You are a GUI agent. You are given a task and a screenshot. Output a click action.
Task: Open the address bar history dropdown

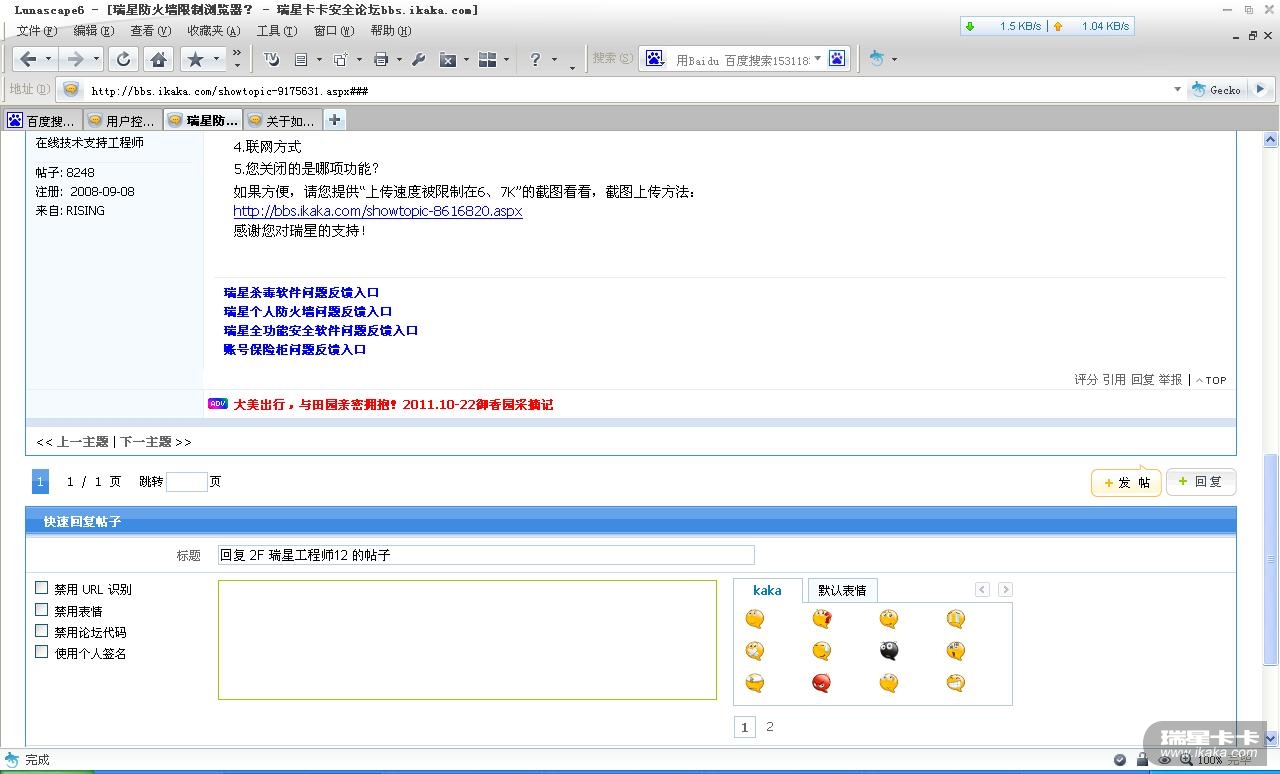tap(1177, 89)
